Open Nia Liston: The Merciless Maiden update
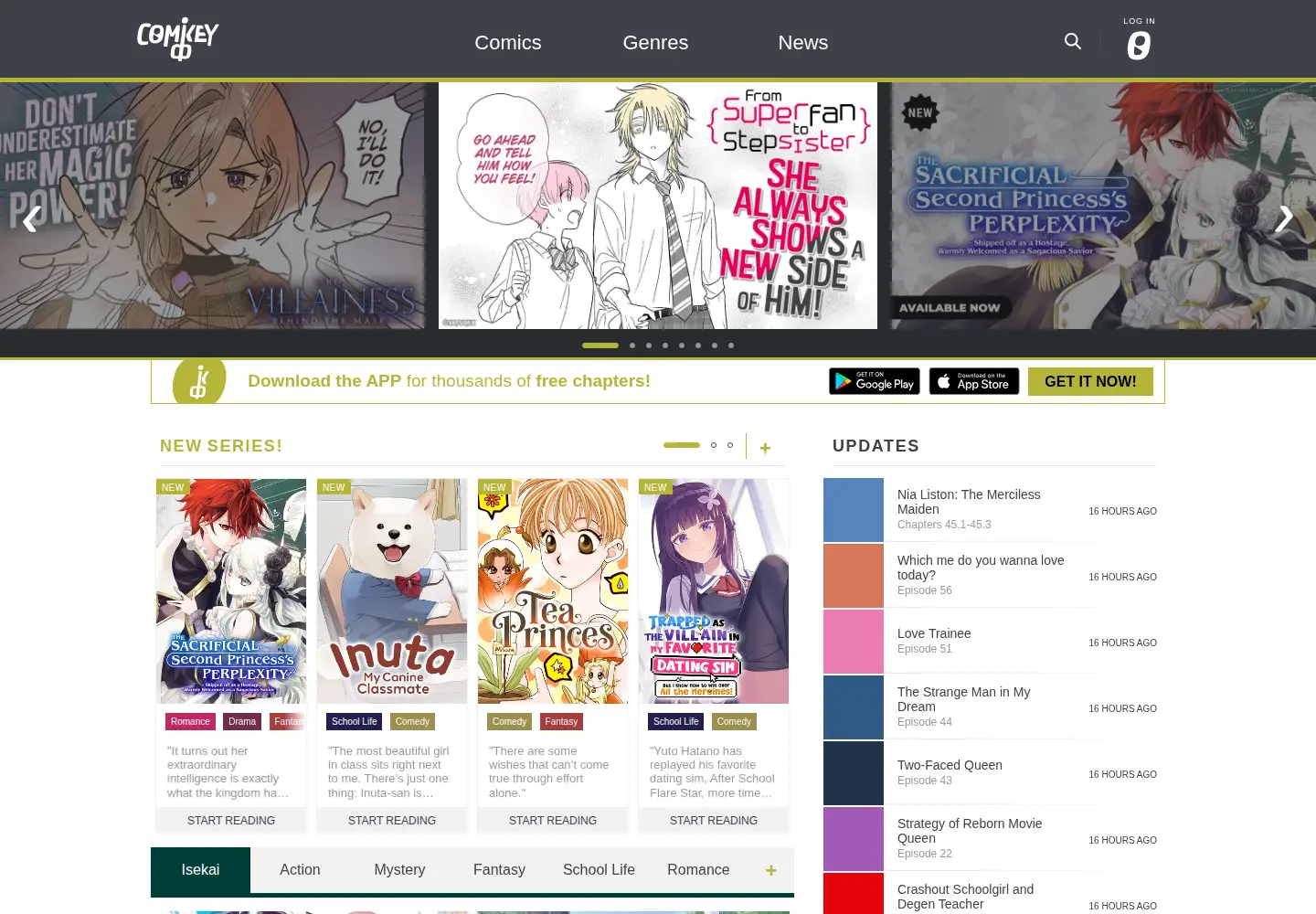Viewport: 1316px width, 914px height. (x=990, y=510)
